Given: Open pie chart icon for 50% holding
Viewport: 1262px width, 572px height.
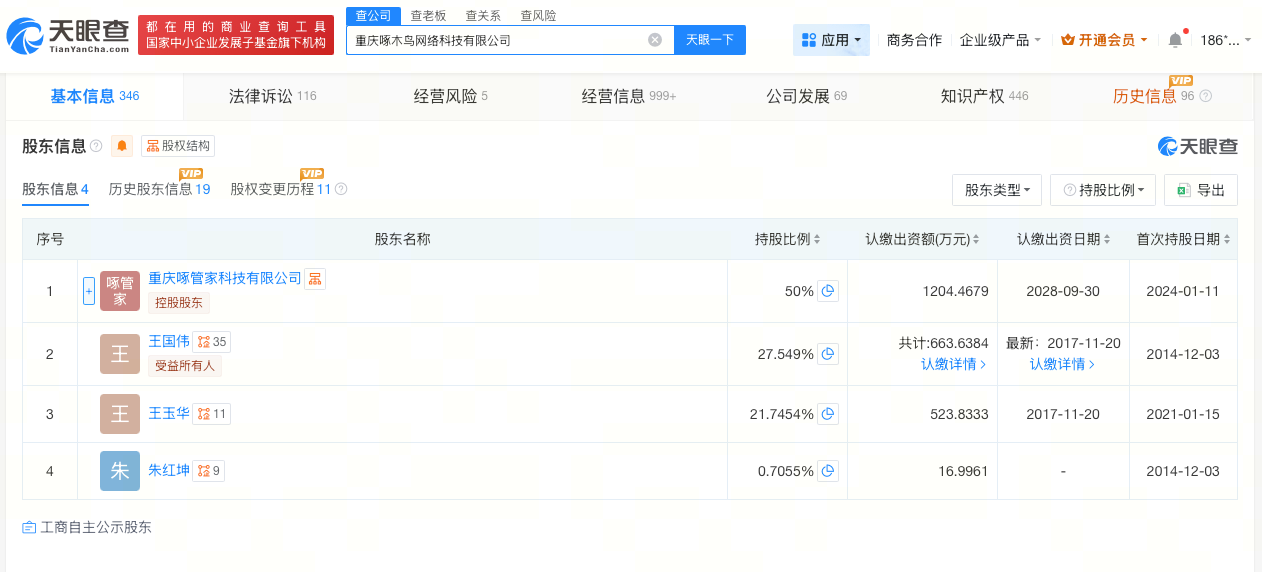Looking at the screenshot, I should (x=828, y=291).
